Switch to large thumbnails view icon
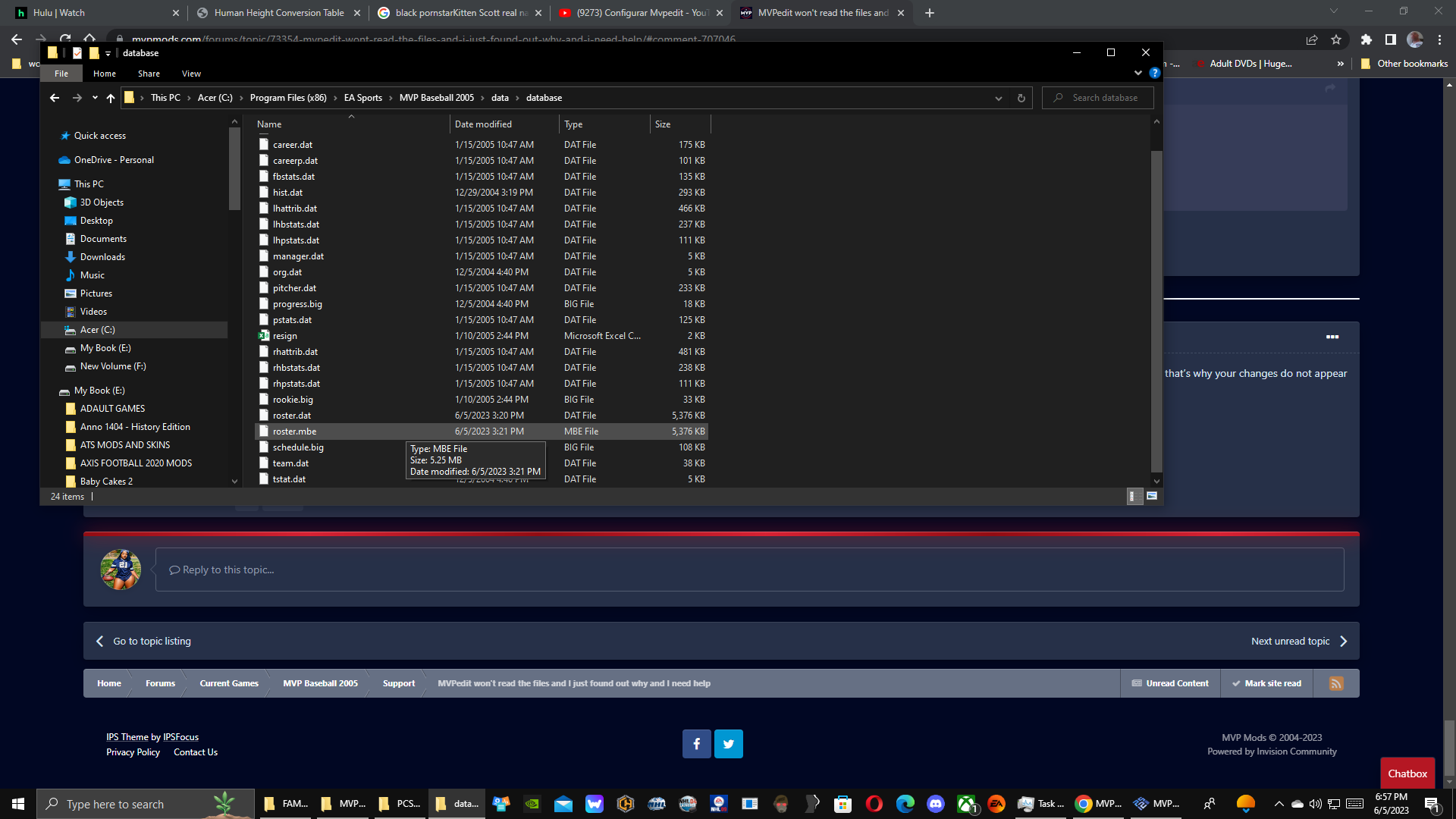1456x819 pixels. pyautogui.click(x=1152, y=496)
